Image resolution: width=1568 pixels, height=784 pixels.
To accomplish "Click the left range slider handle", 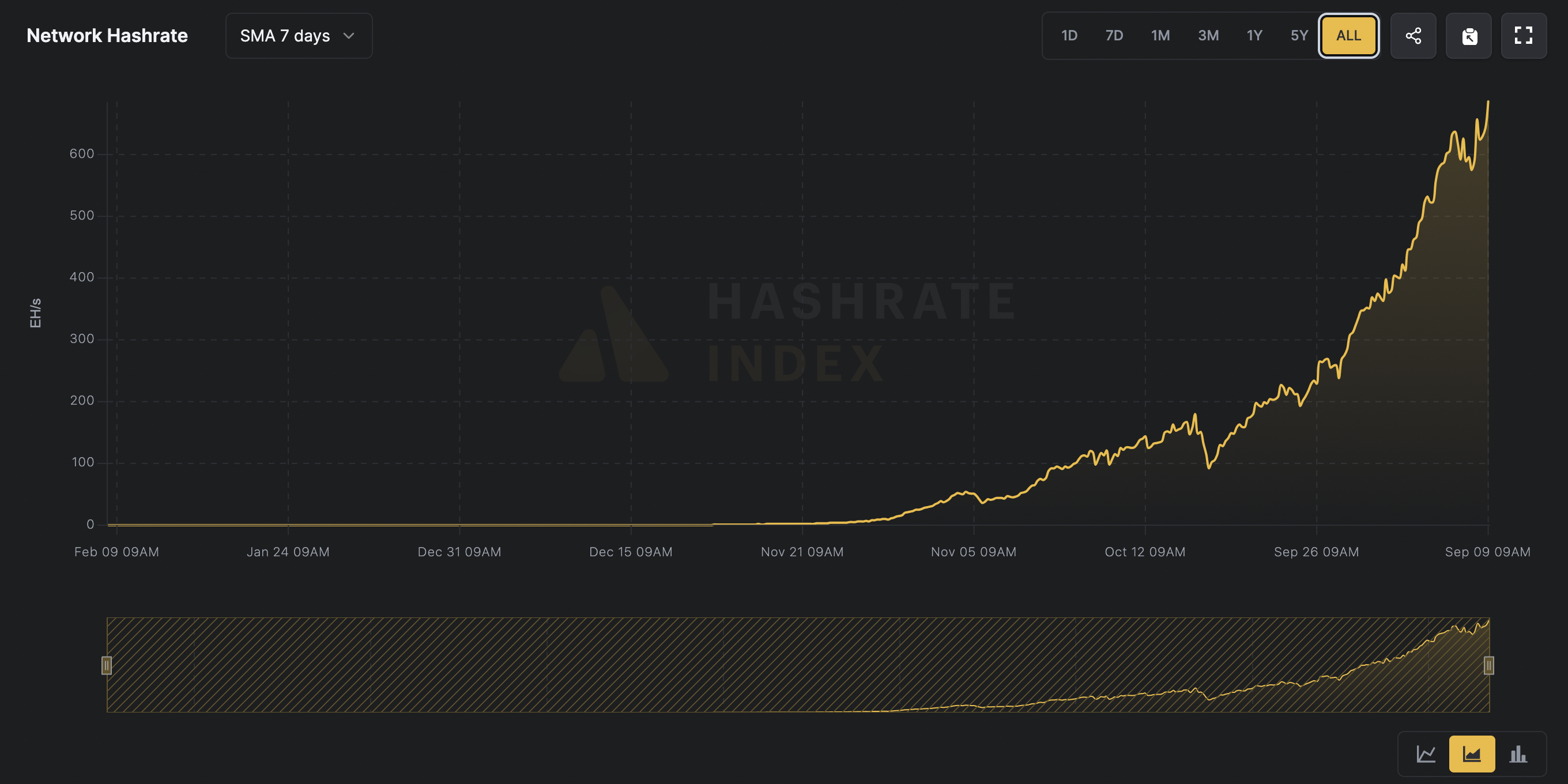I will point(107,665).
